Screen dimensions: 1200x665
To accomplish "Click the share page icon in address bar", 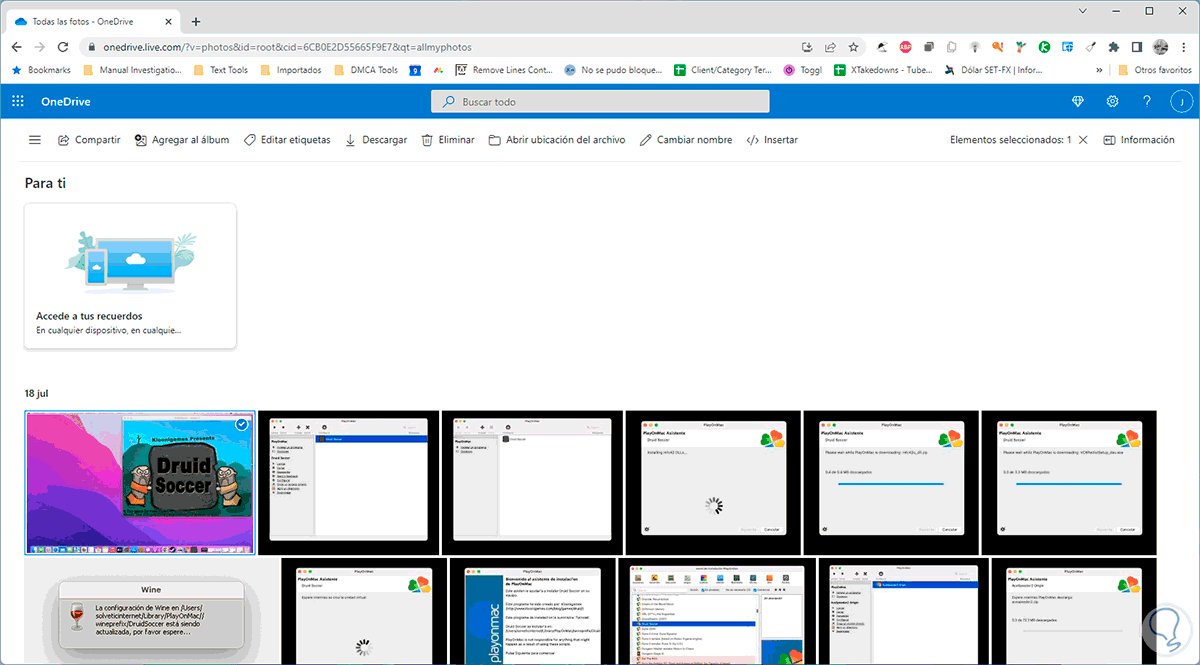I will [830, 47].
